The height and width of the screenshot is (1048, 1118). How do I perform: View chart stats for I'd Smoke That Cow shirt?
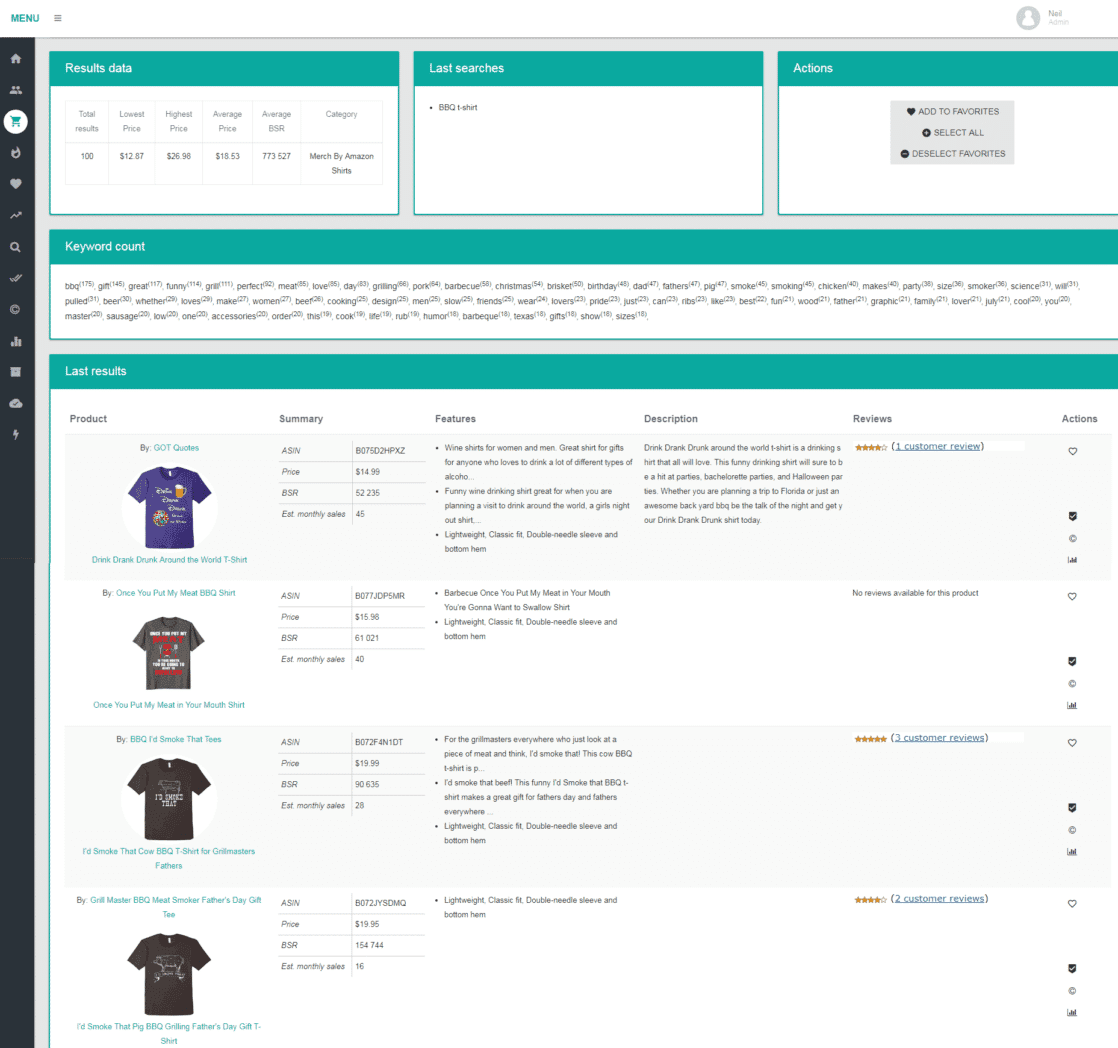(x=1072, y=852)
